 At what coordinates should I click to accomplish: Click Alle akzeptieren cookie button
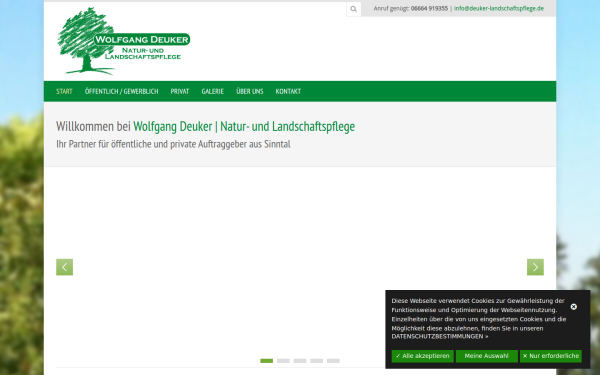point(422,356)
